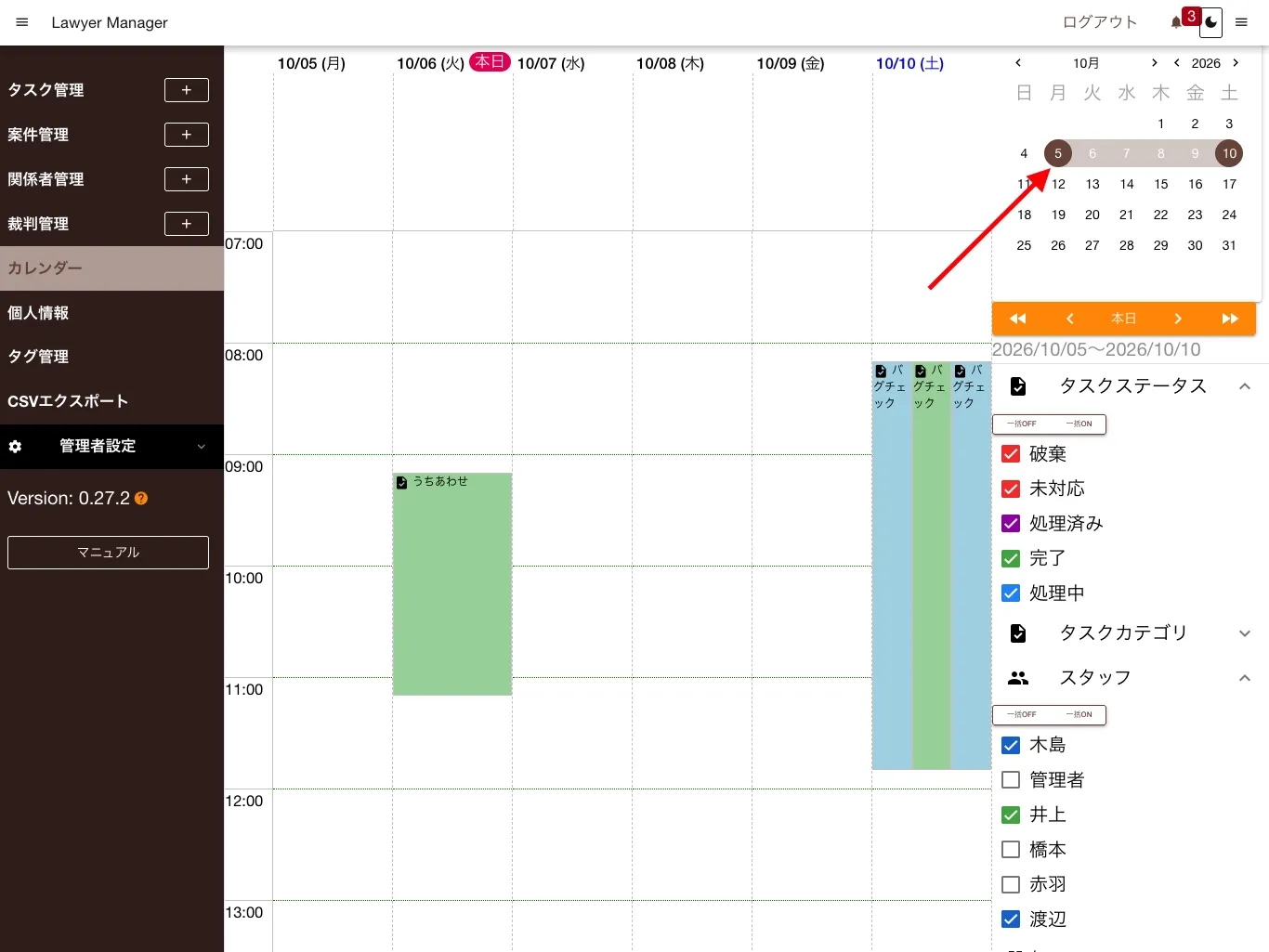
Task: Click the people icon beside スタッフ
Action: (x=1018, y=678)
